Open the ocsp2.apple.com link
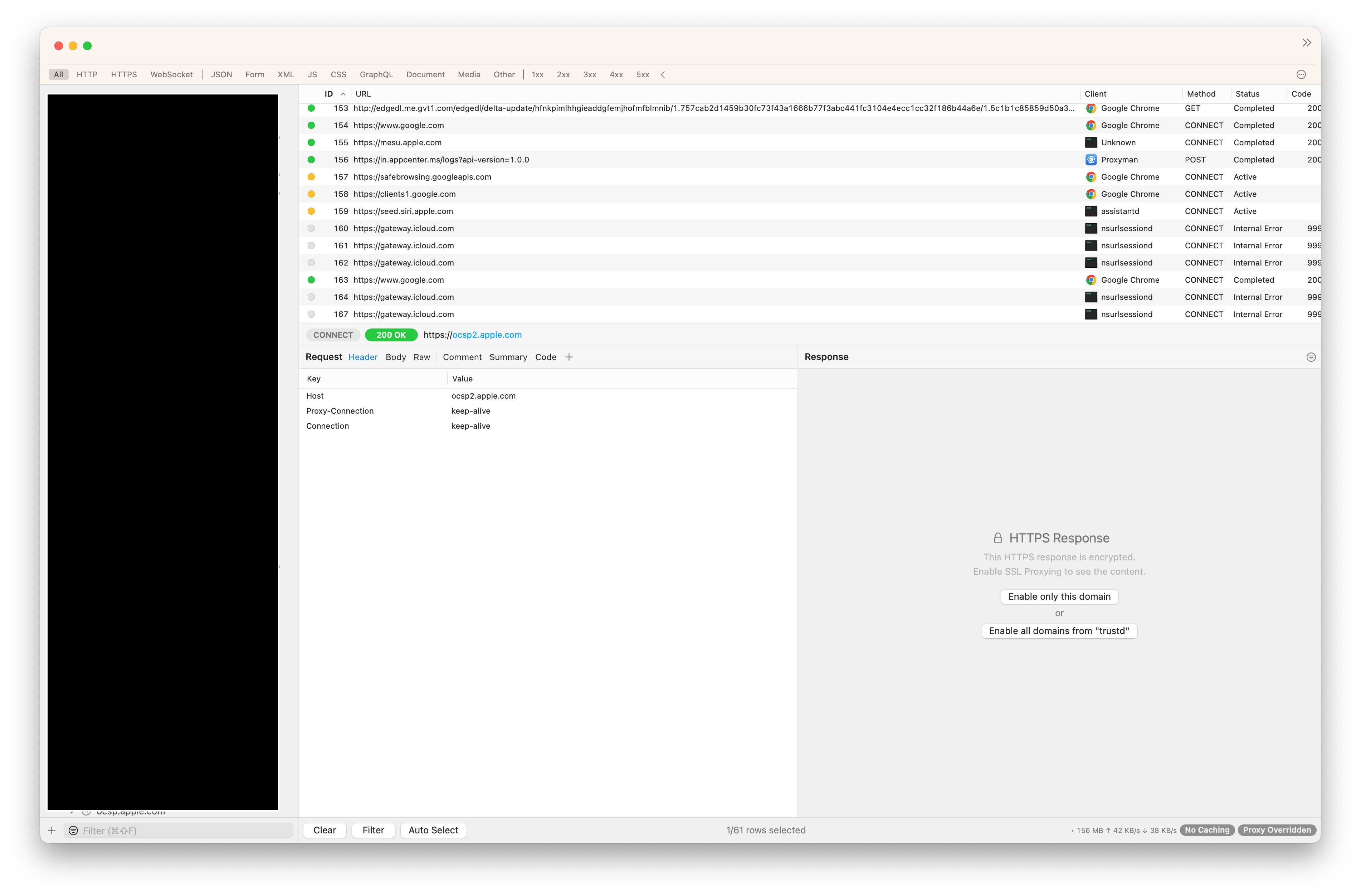 (486, 335)
